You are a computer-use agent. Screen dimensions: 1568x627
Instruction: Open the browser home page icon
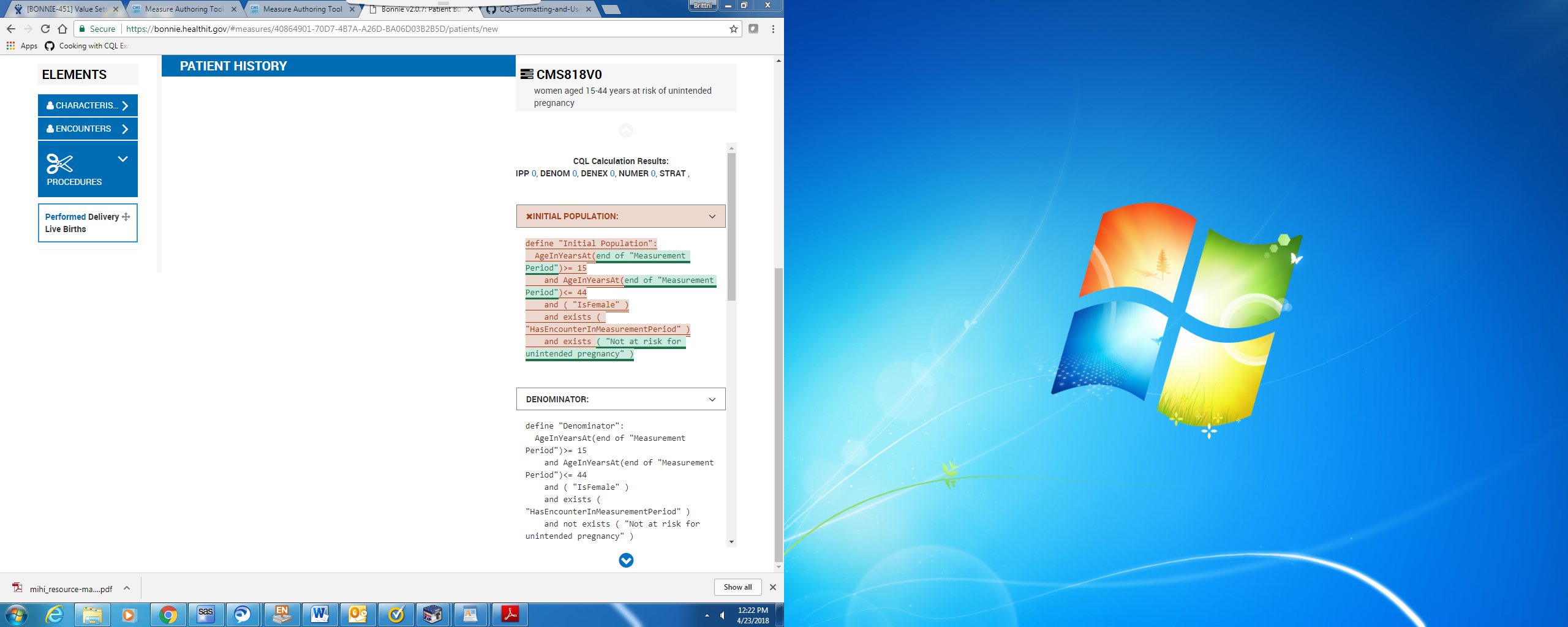coord(62,29)
